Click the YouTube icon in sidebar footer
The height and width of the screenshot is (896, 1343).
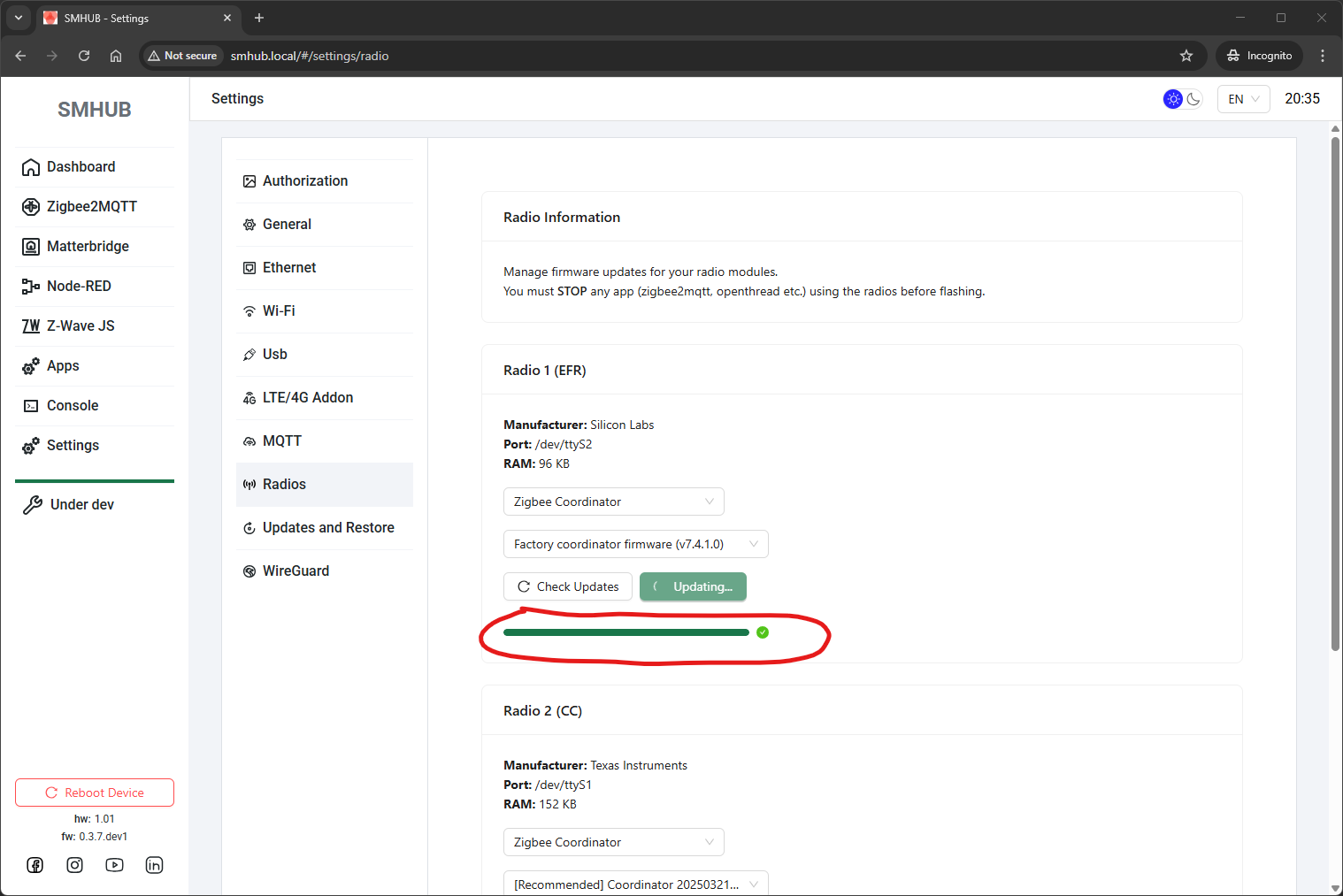115,865
